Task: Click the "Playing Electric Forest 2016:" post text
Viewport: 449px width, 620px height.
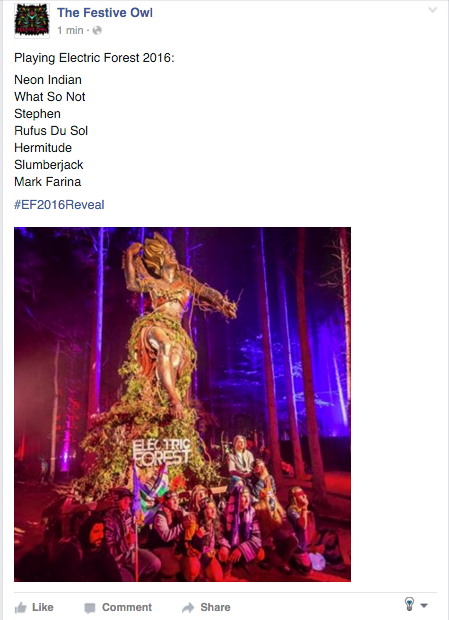Action: pyautogui.click(x=94, y=58)
